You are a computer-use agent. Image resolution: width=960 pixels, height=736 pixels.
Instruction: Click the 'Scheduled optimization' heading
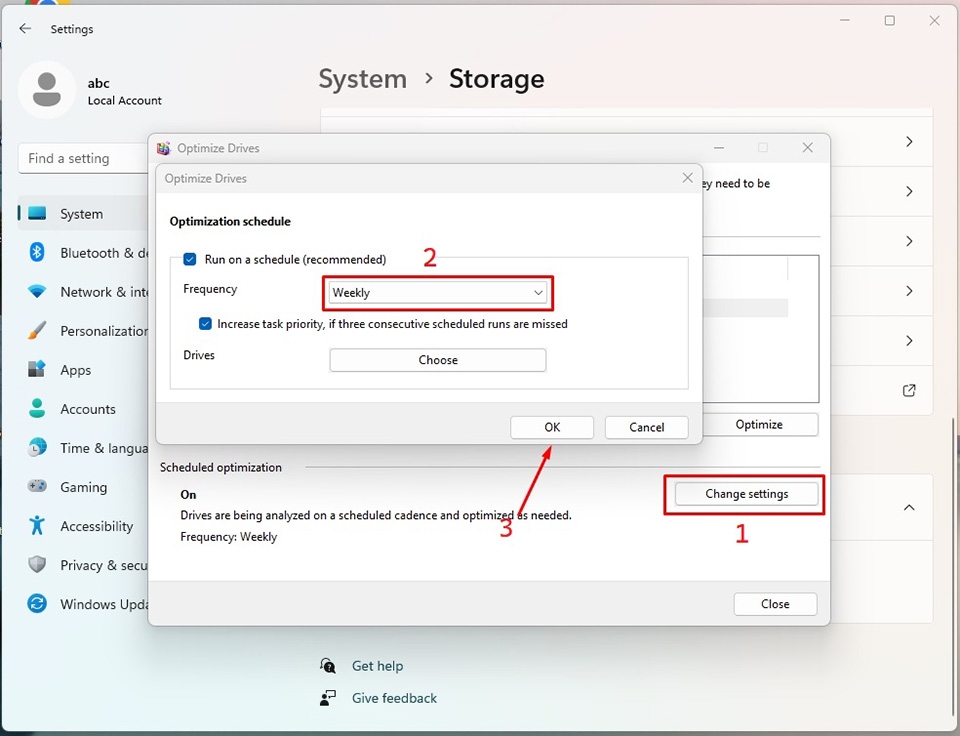coord(221,467)
